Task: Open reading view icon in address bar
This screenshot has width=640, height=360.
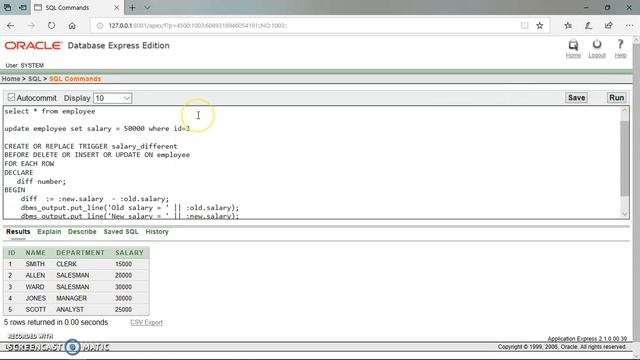Action: coord(524,25)
